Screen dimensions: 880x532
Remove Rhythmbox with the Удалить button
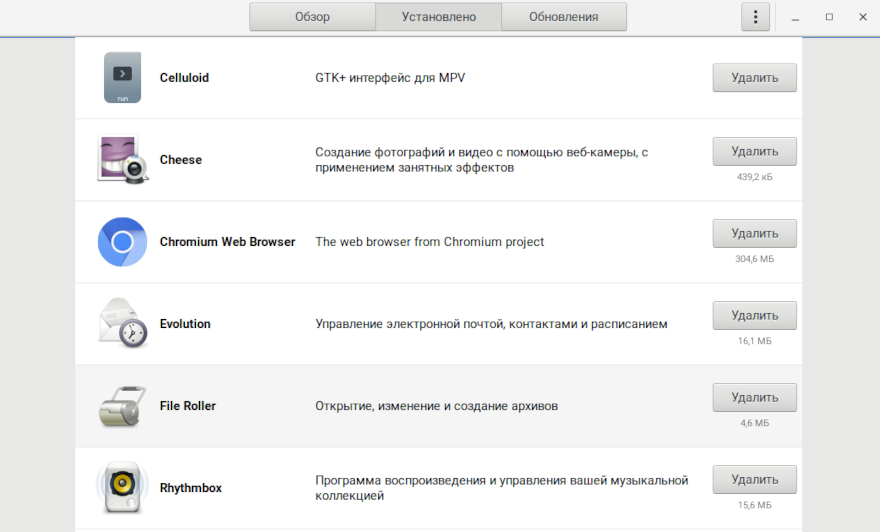(x=754, y=480)
